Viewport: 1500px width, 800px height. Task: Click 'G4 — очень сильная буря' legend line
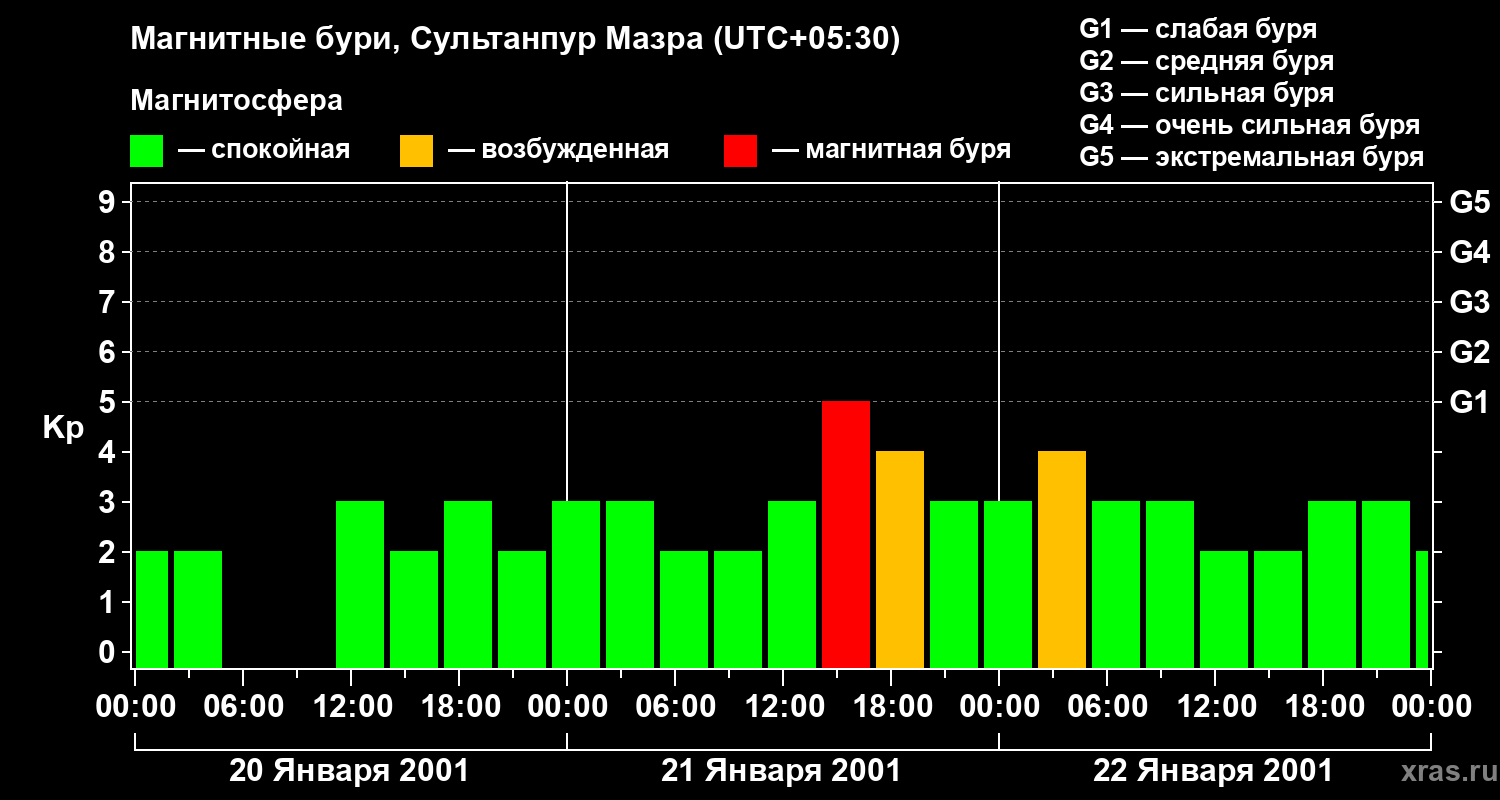1250,125
